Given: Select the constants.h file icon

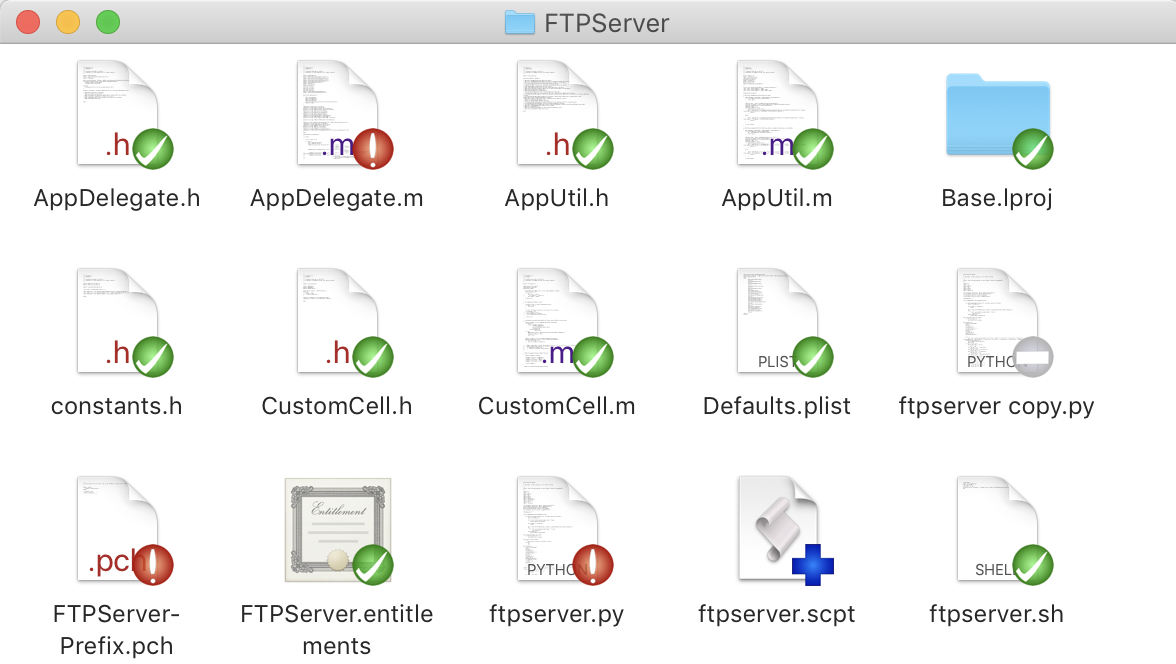Looking at the screenshot, I should [117, 321].
